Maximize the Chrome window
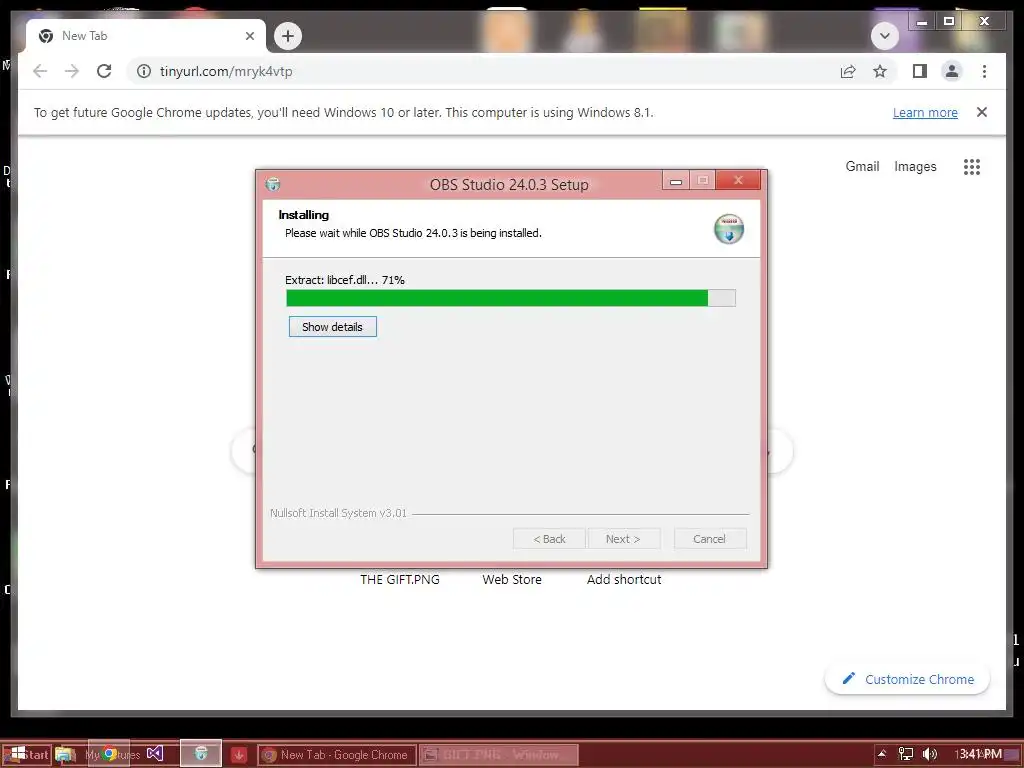The width and height of the screenshot is (1024, 768). click(949, 22)
